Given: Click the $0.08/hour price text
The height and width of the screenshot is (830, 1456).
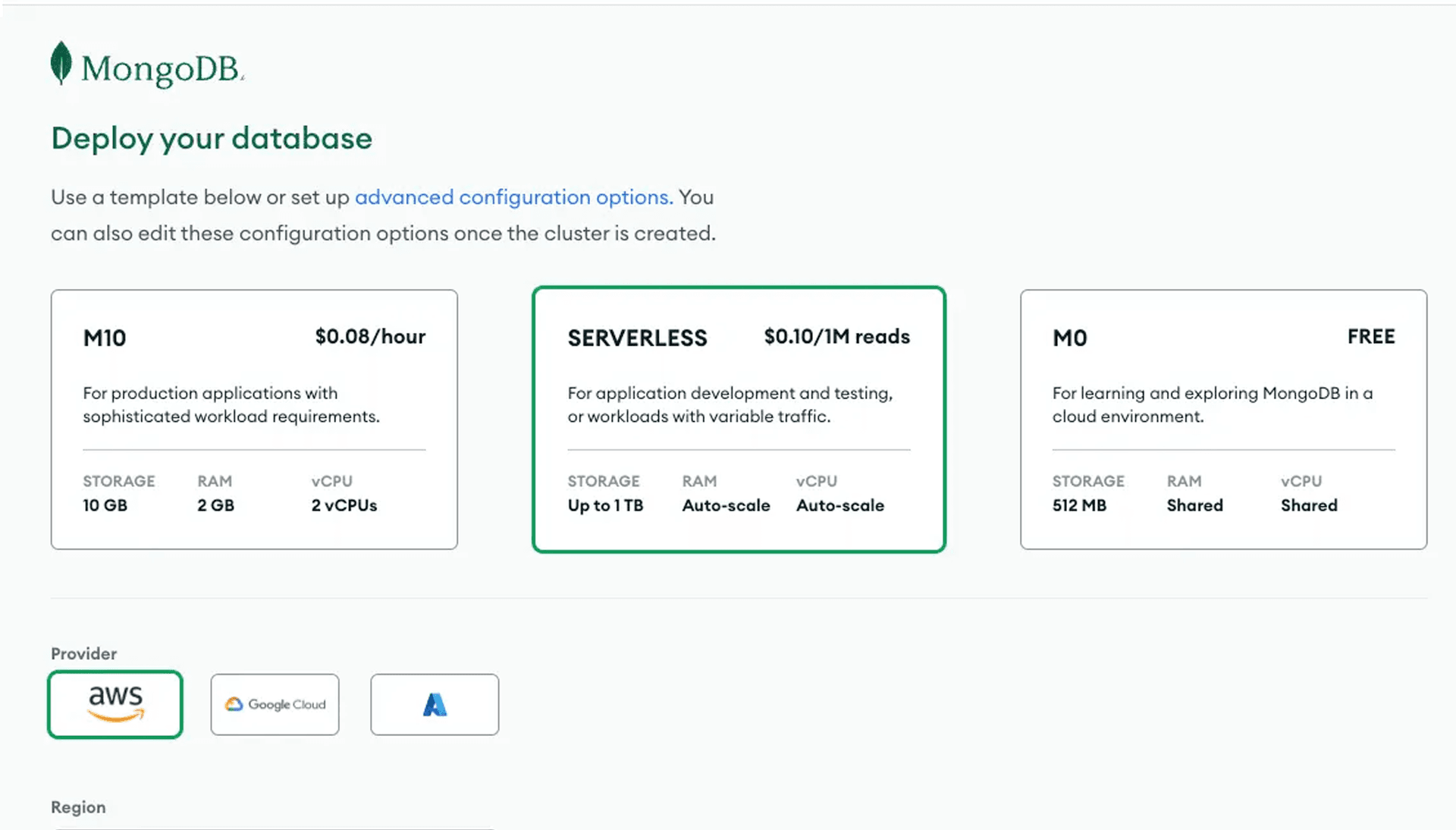Looking at the screenshot, I should pyautogui.click(x=370, y=337).
